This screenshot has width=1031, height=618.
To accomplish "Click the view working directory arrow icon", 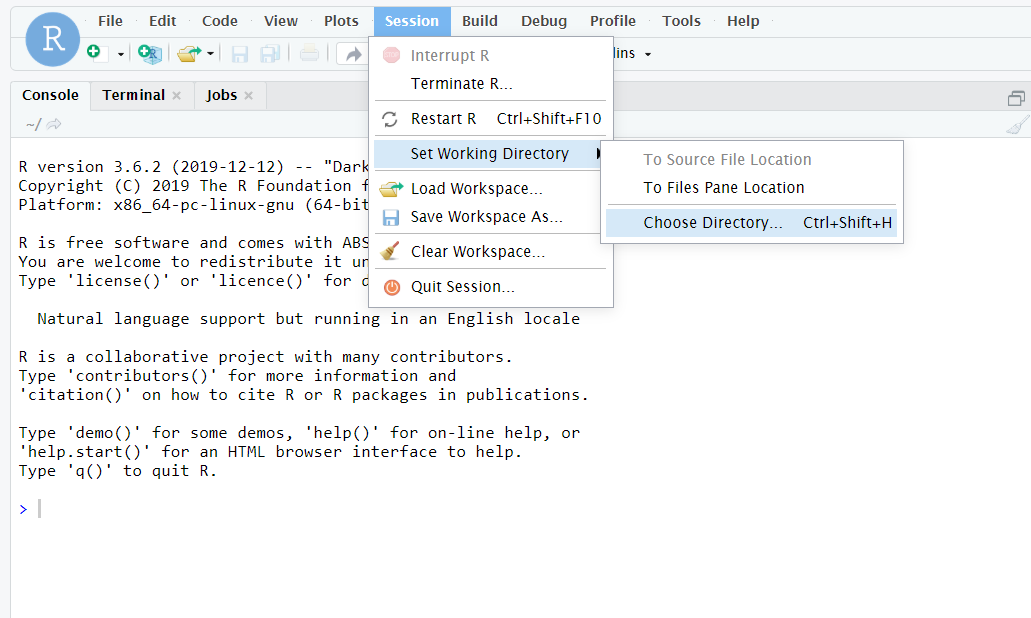I will 54,124.
